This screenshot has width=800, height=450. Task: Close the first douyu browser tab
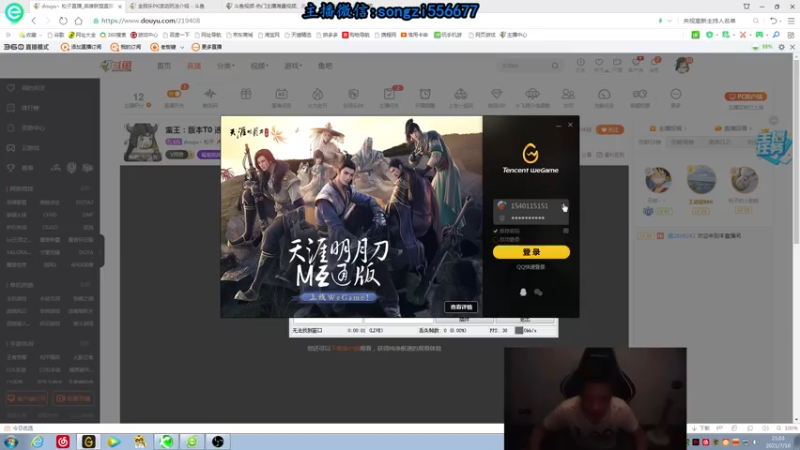[x=120, y=6]
